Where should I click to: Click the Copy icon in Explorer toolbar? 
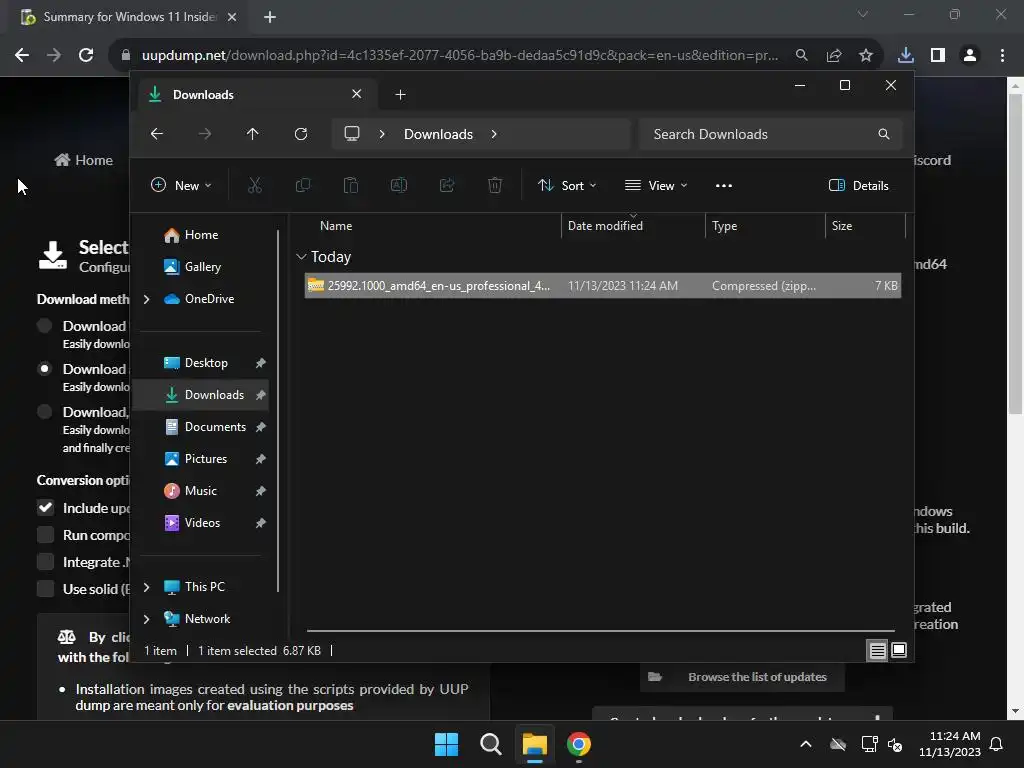pyautogui.click(x=303, y=185)
